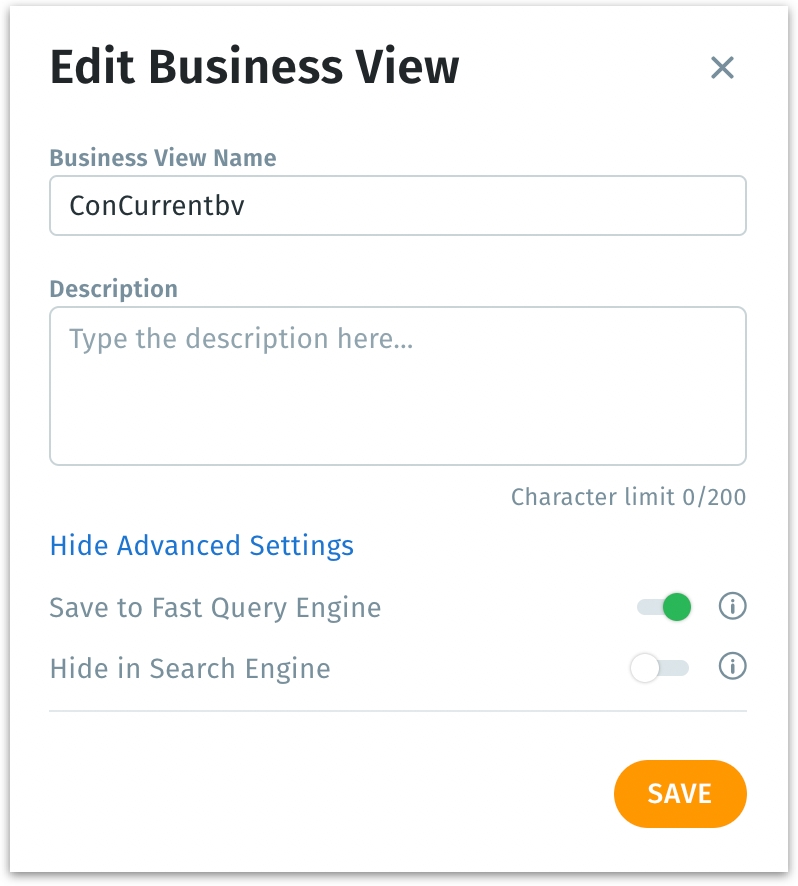Open info icon for Save to Fast Query Engine
The image size is (798, 886).
pyautogui.click(x=733, y=606)
